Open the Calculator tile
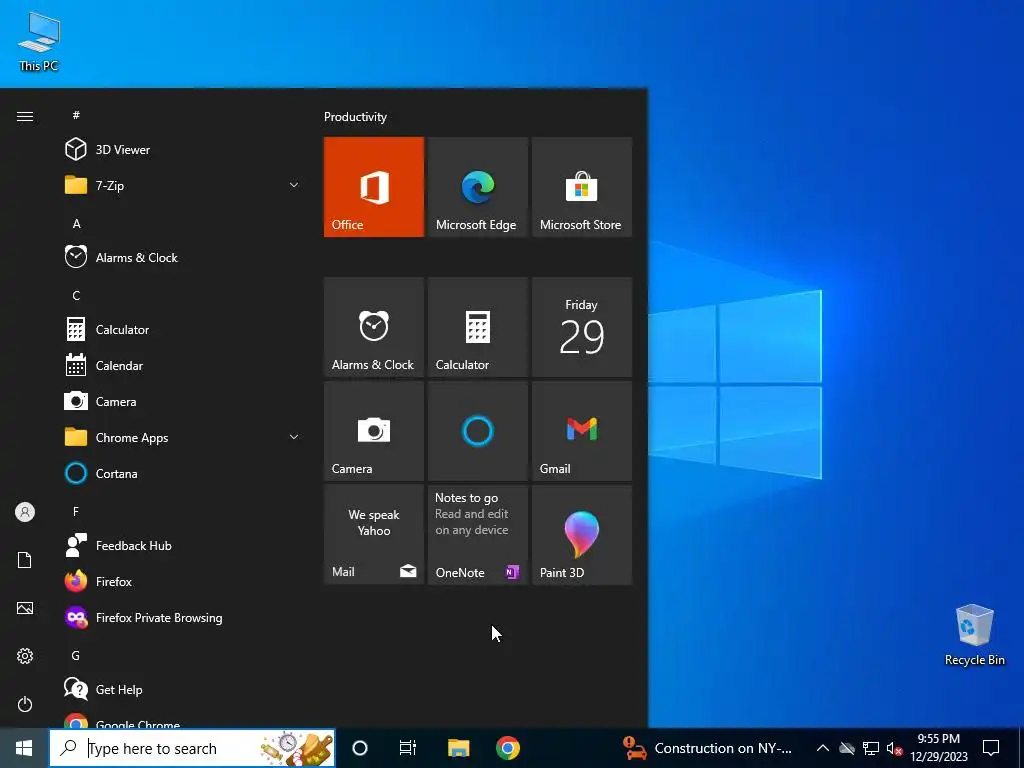This screenshot has width=1024, height=768. (x=477, y=327)
